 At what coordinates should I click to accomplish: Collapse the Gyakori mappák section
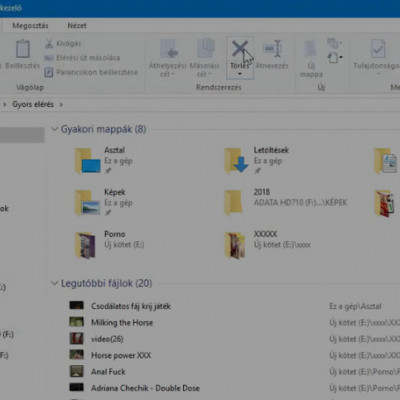(54, 129)
